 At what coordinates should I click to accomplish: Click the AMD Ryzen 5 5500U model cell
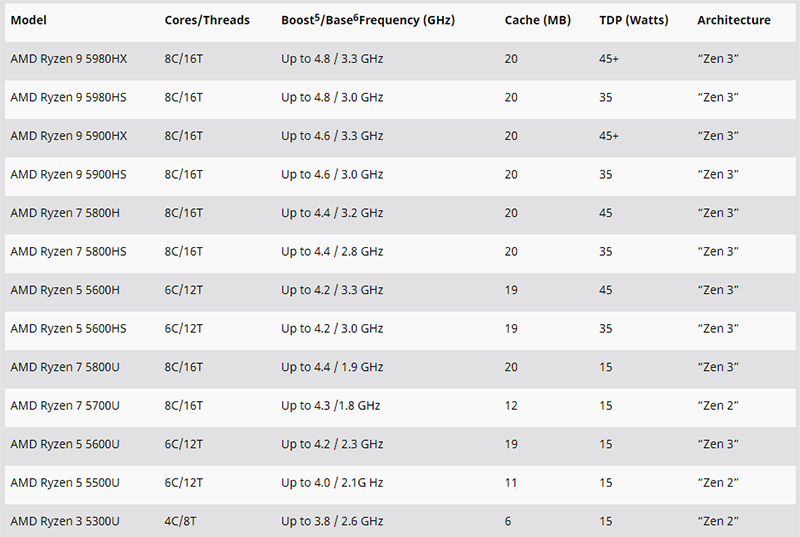pos(65,482)
